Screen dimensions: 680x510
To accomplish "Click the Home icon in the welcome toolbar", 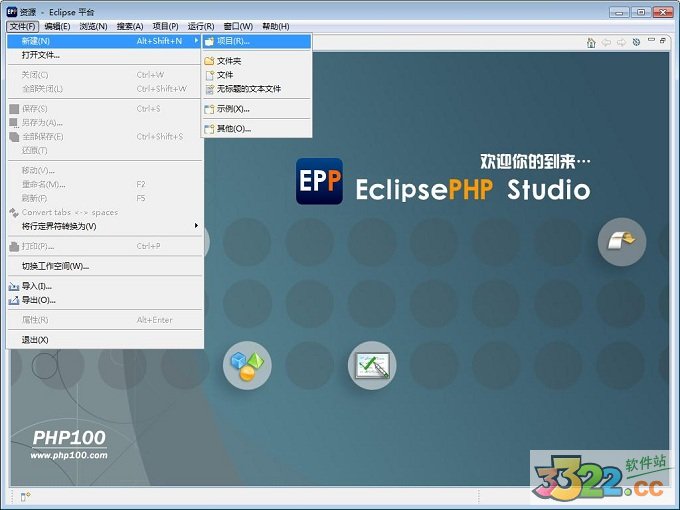I will (x=591, y=42).
